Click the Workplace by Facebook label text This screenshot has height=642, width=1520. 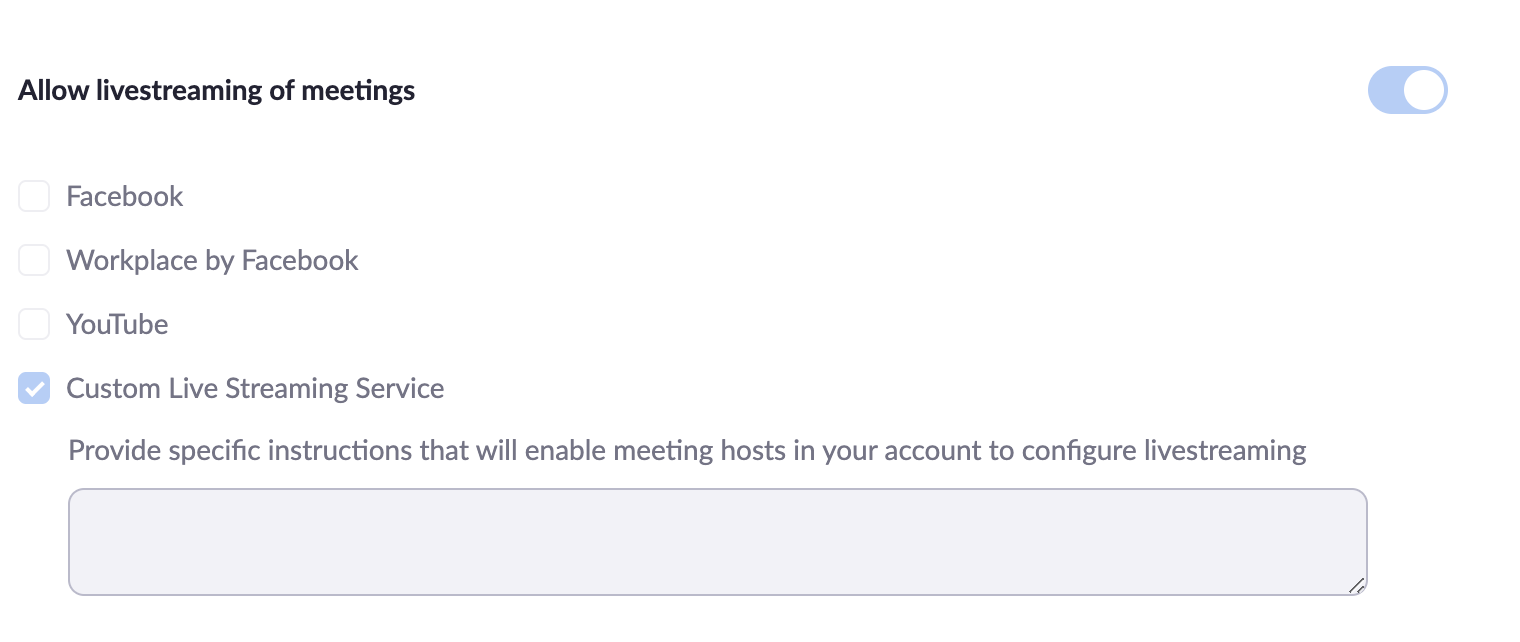tap(212, 260)
